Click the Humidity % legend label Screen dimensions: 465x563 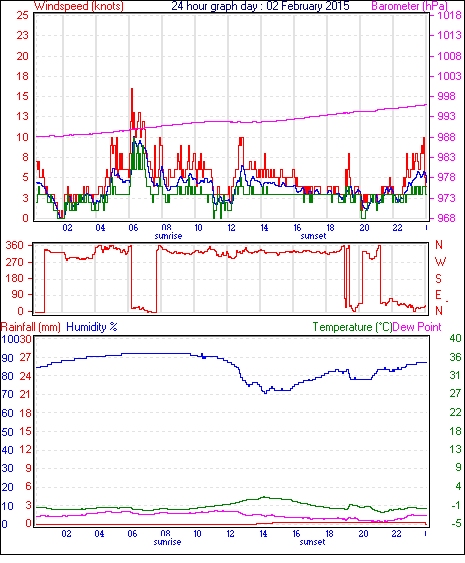(x=92, y=327)
